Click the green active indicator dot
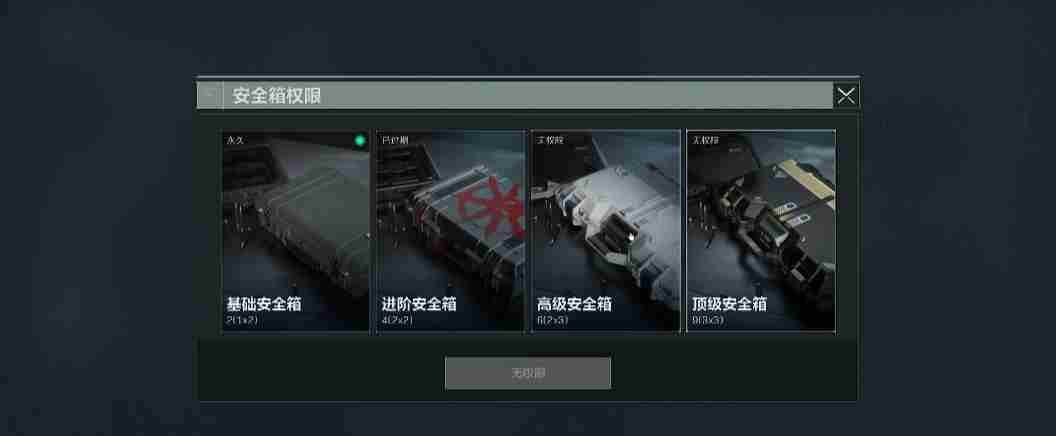Screen dimensions: 1056x436 (x=360, y=140)
